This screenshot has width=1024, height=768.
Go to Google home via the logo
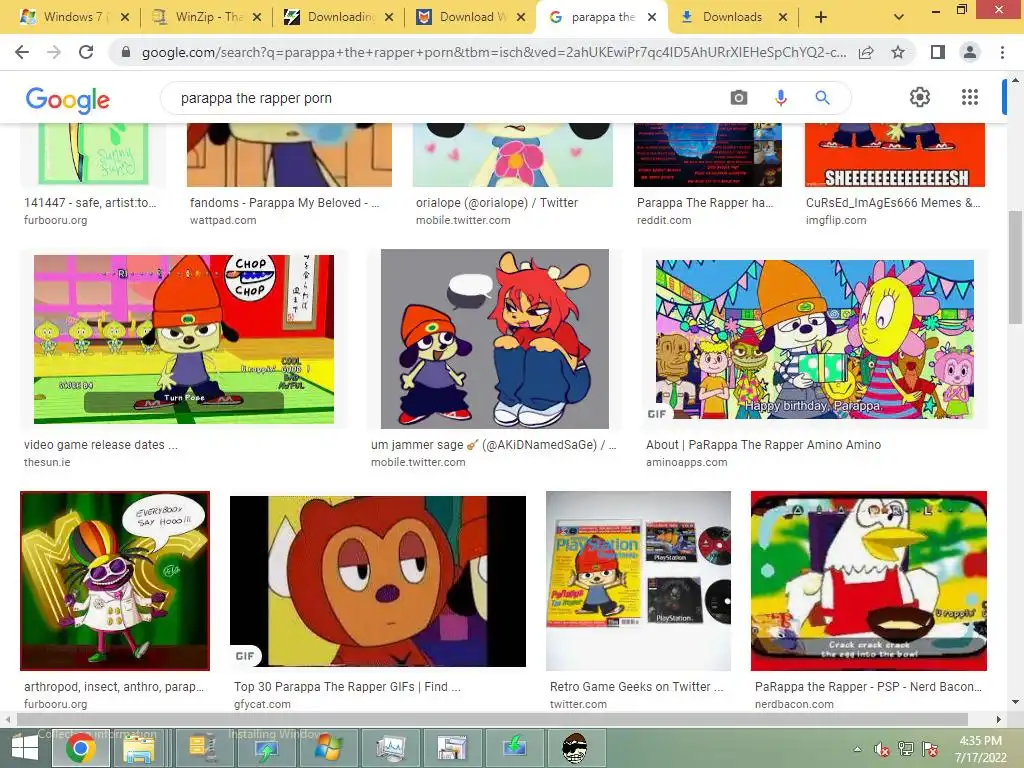[x=67, y=100]
